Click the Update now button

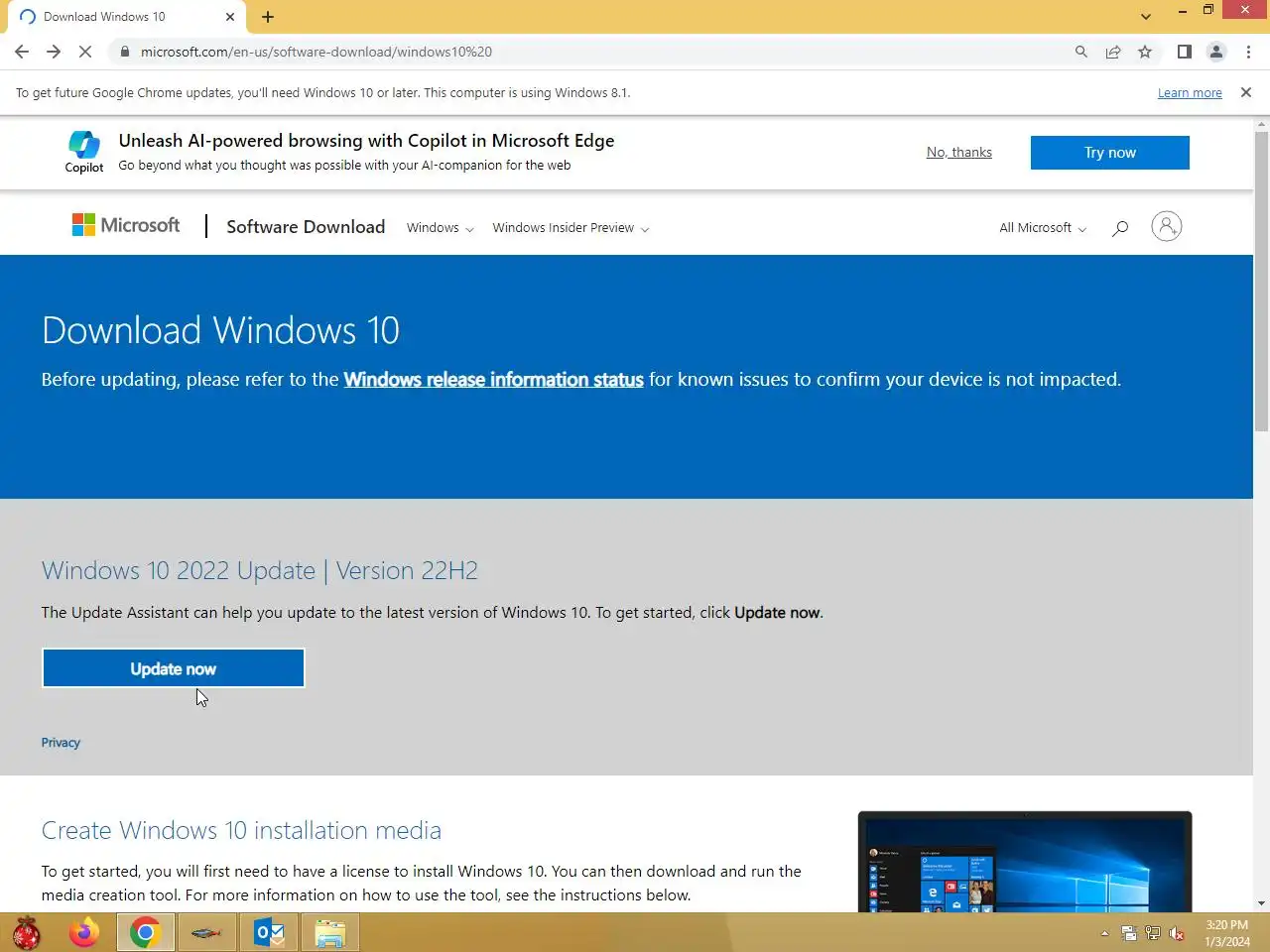[x=174, y=668]
